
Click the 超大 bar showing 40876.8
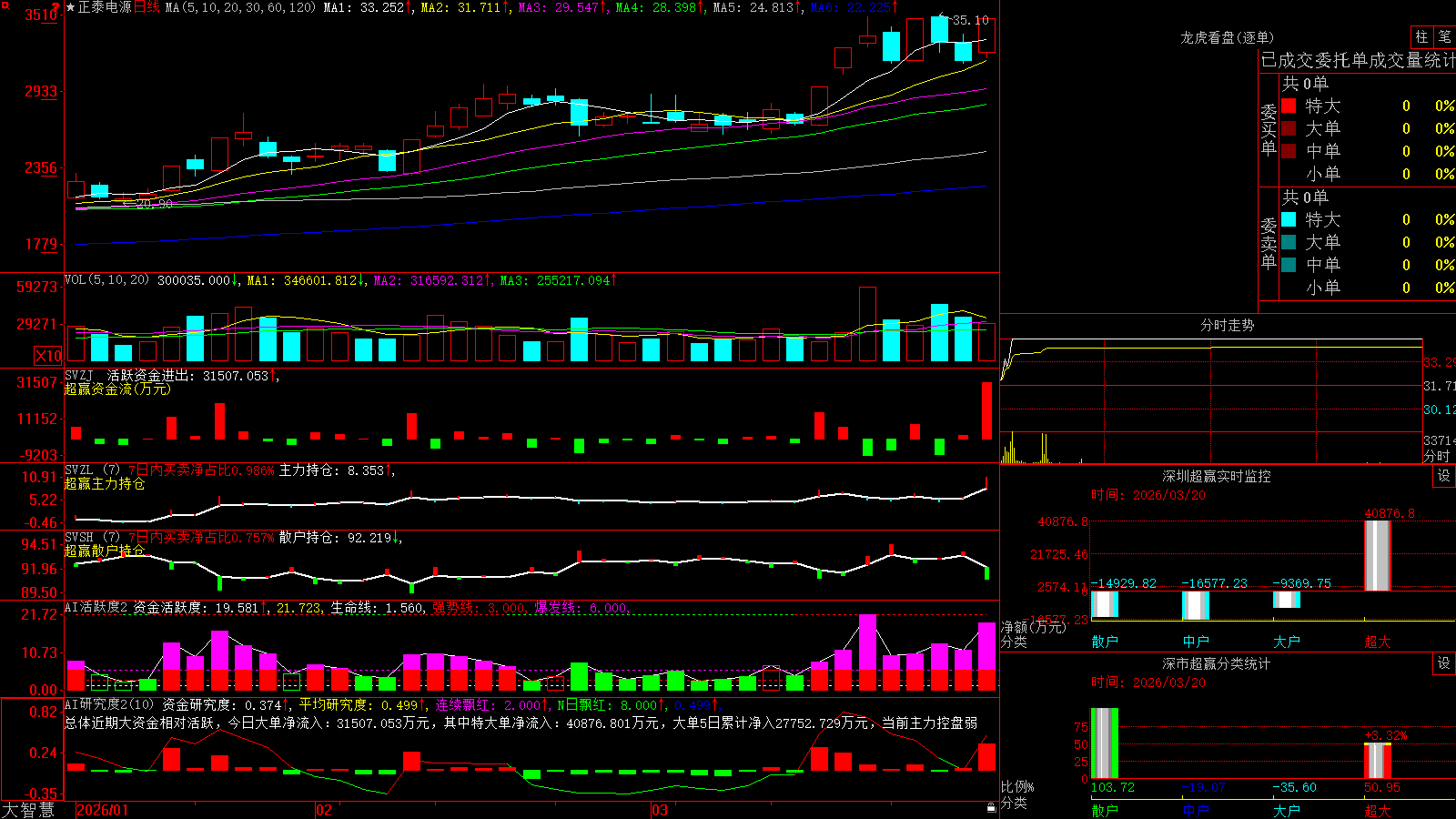click(1378, 555)
